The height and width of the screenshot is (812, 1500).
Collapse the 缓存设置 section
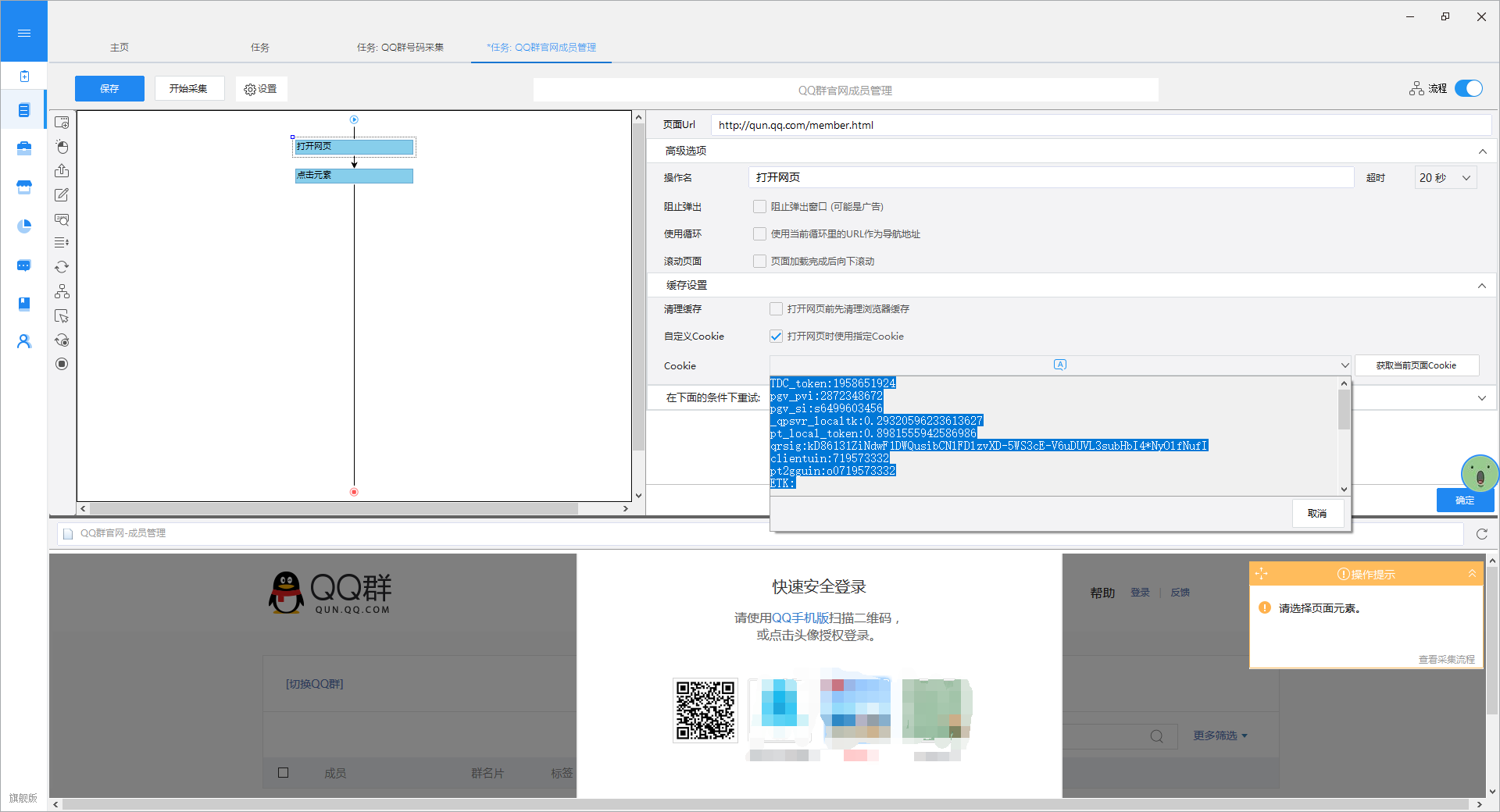pos(1482,286)
